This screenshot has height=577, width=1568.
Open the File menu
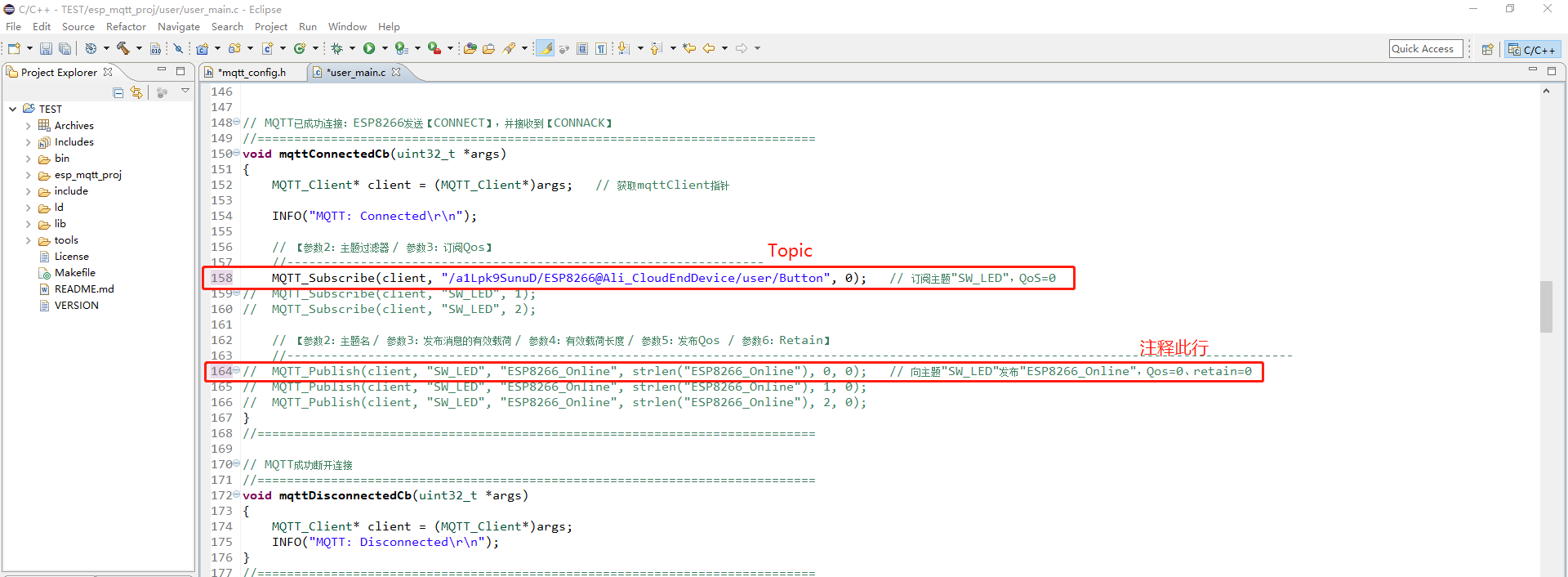pos(13,26)
